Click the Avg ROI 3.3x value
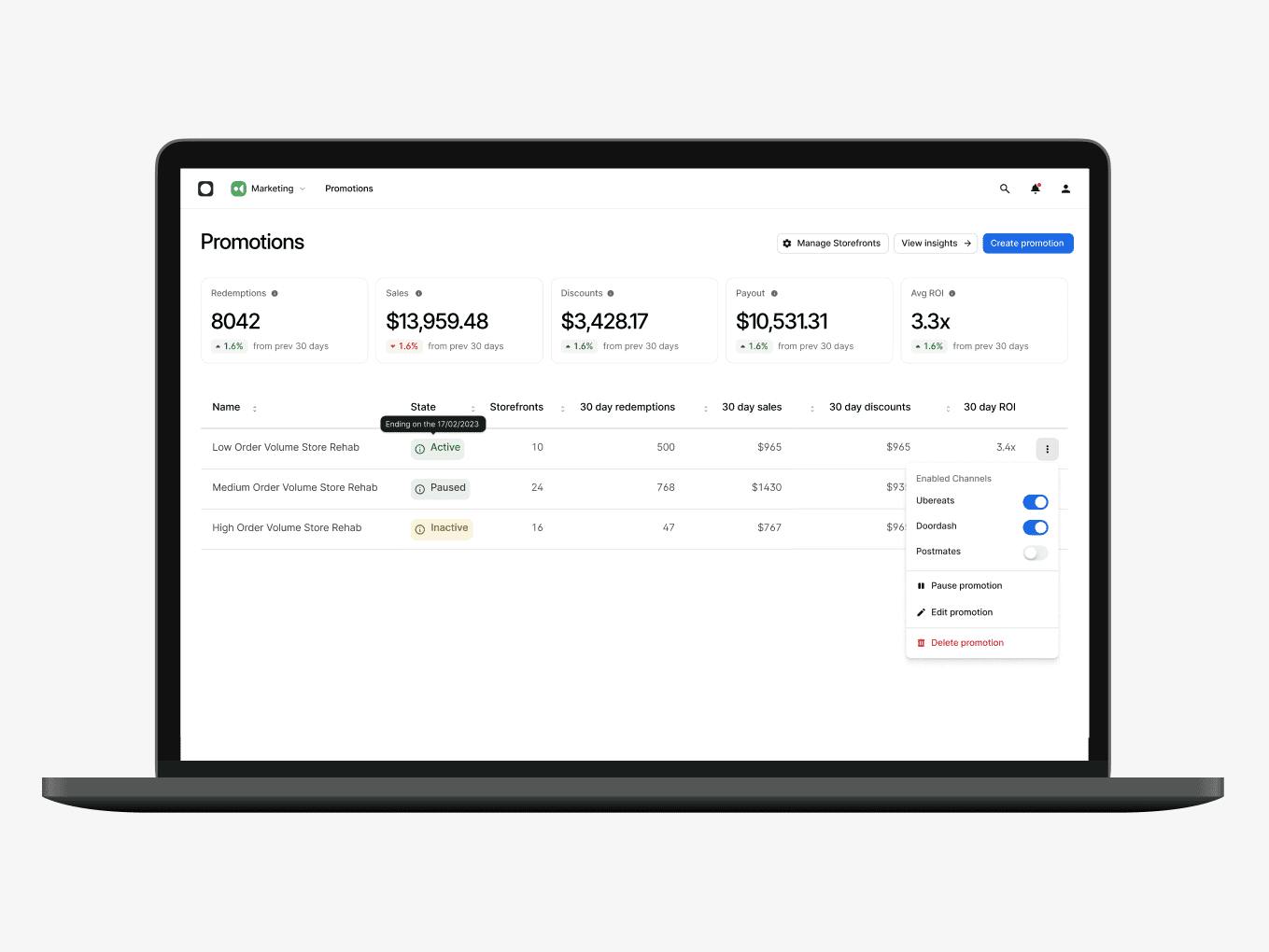The width and height of the screenshot is (1269, 952). tap(930, 321)
